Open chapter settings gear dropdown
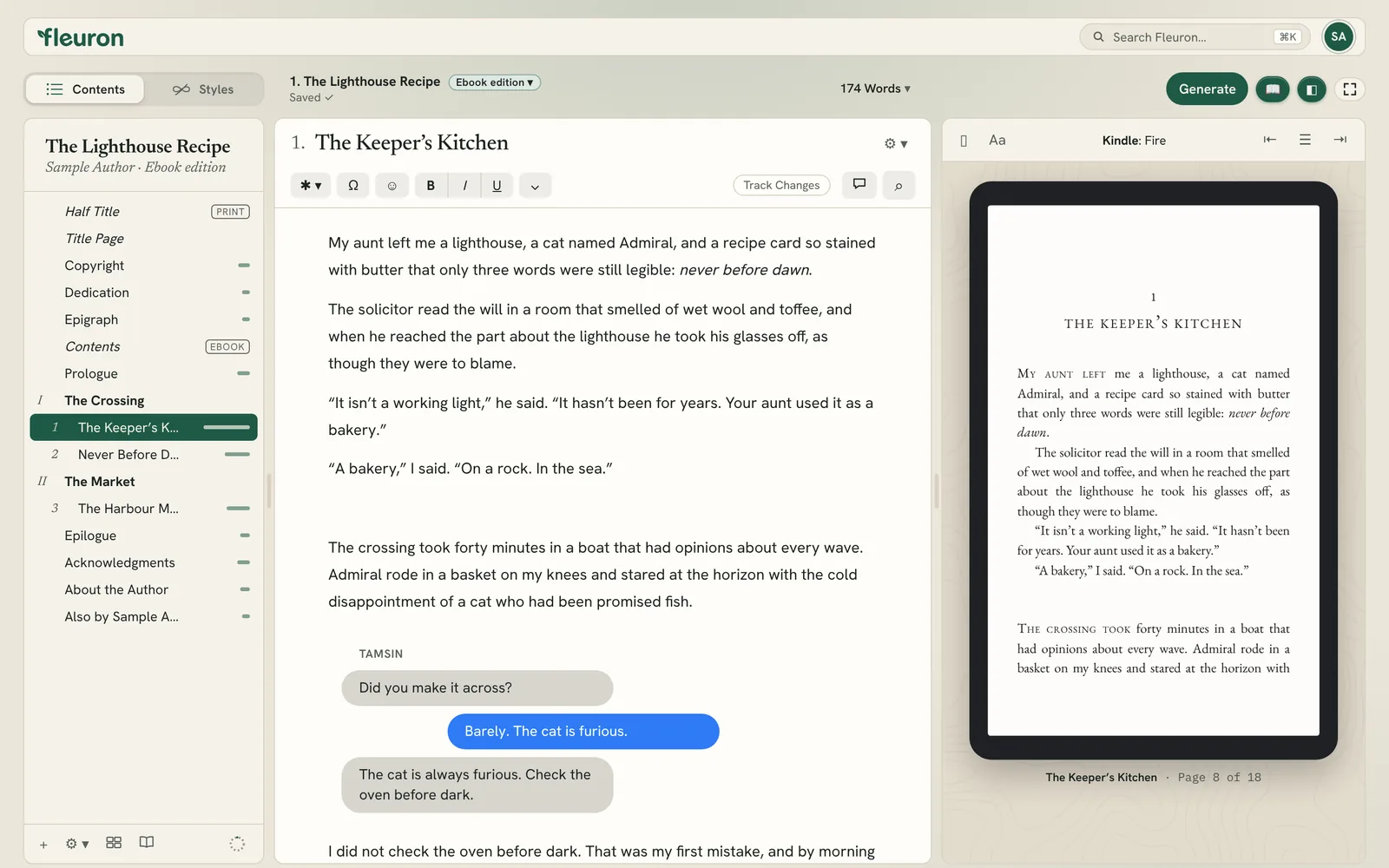The image size is (1389, 868). (896, 143)
